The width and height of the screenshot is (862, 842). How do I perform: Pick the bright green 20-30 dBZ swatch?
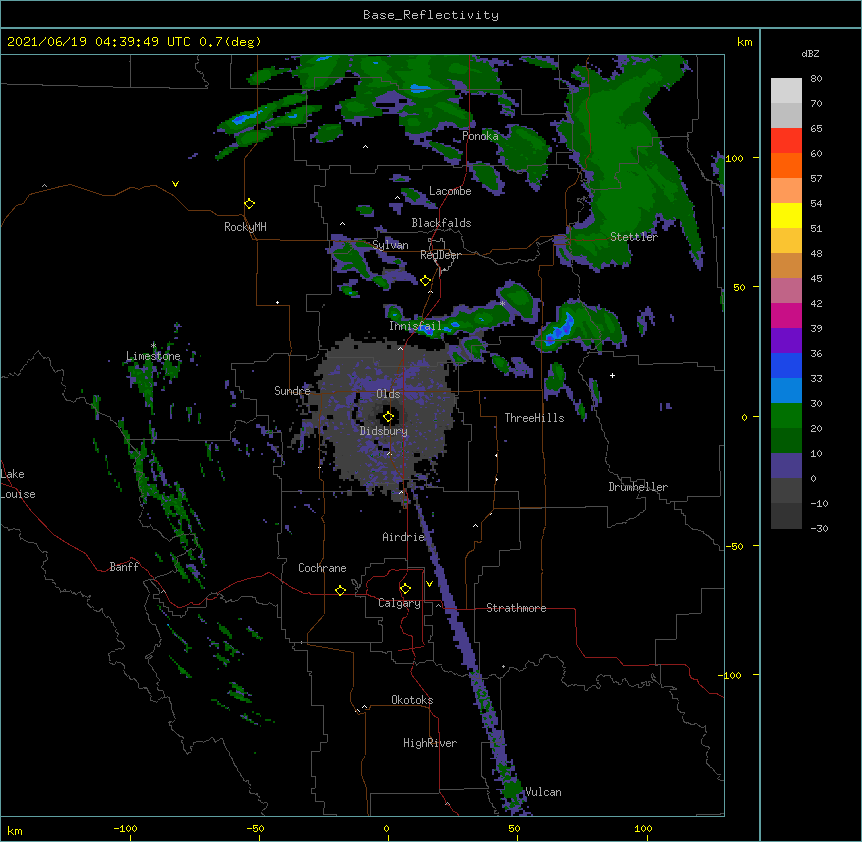click(x=786, y=416)
